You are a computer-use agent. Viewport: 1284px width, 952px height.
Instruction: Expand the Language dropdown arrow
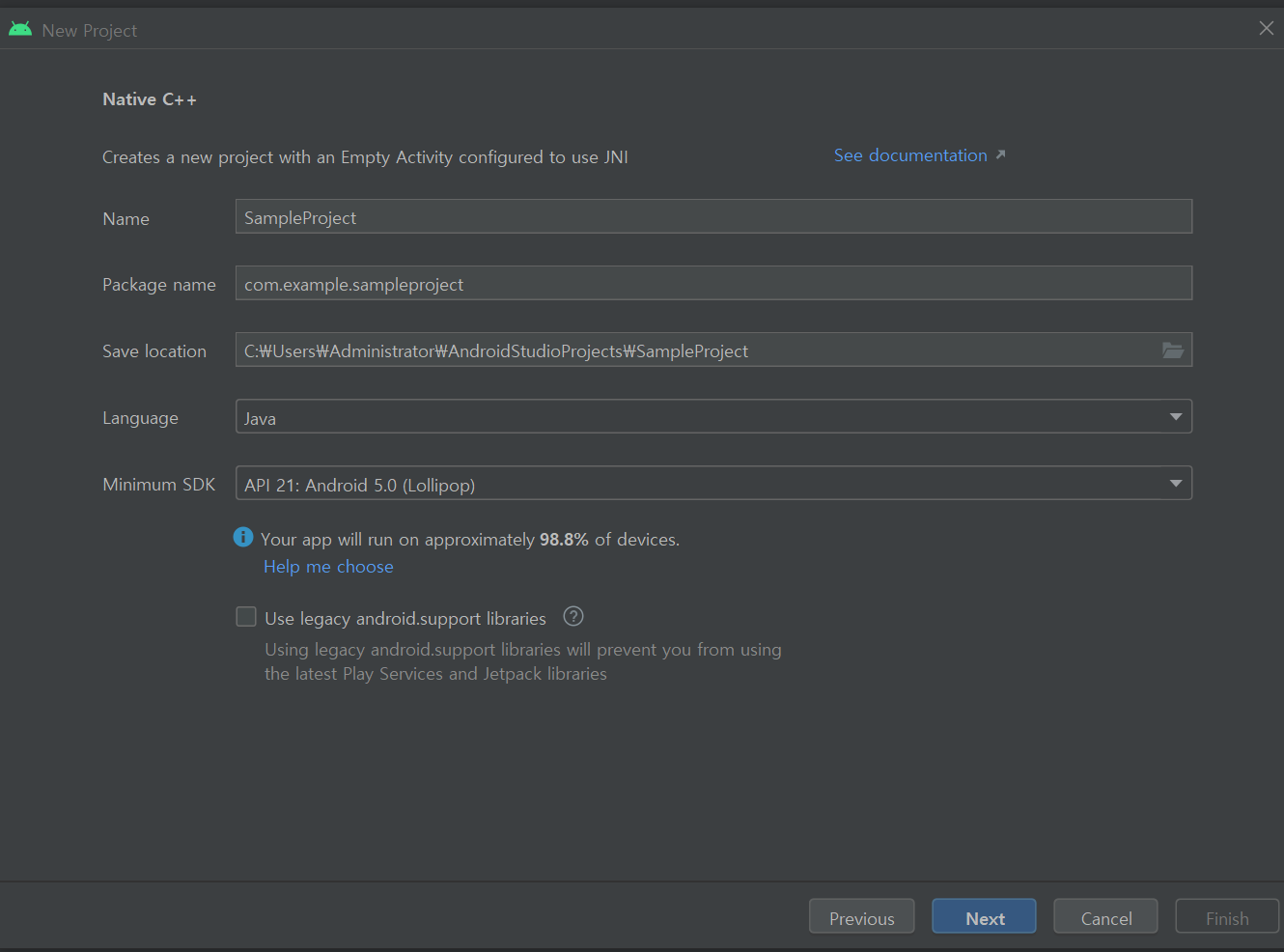click(x=1176, y=417)
